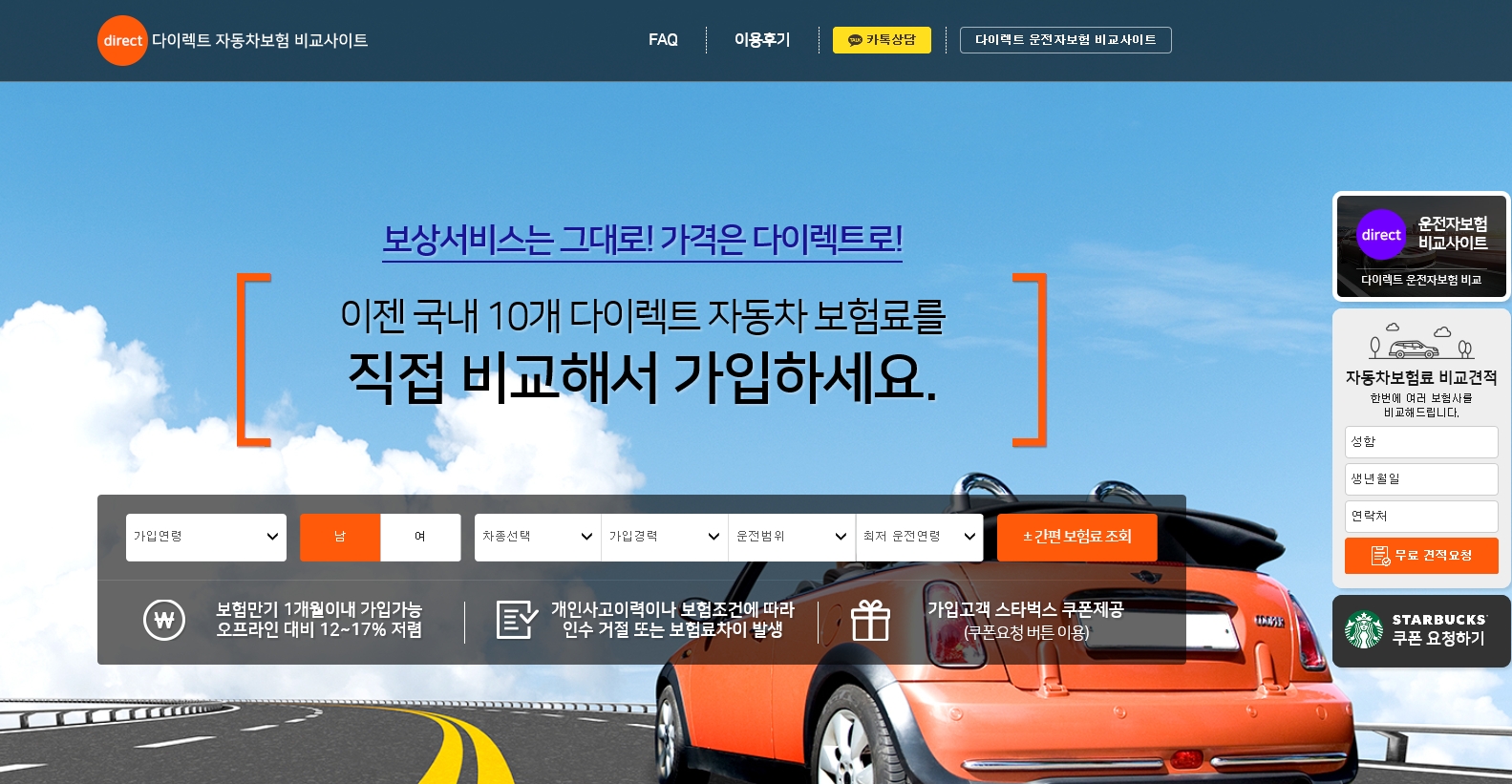Click the 카톡상담 button
Screen dimensions: 1512x784
[x=882, y=40]
